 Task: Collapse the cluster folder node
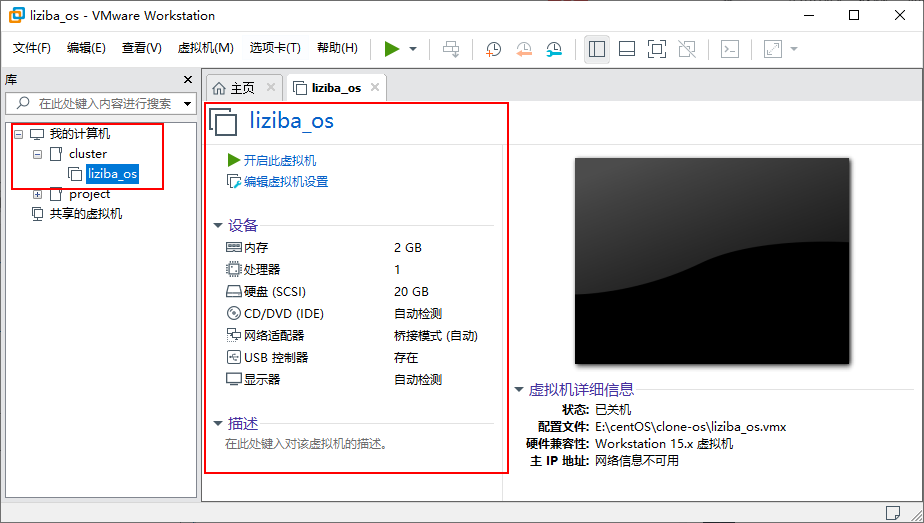pos(38,154)
